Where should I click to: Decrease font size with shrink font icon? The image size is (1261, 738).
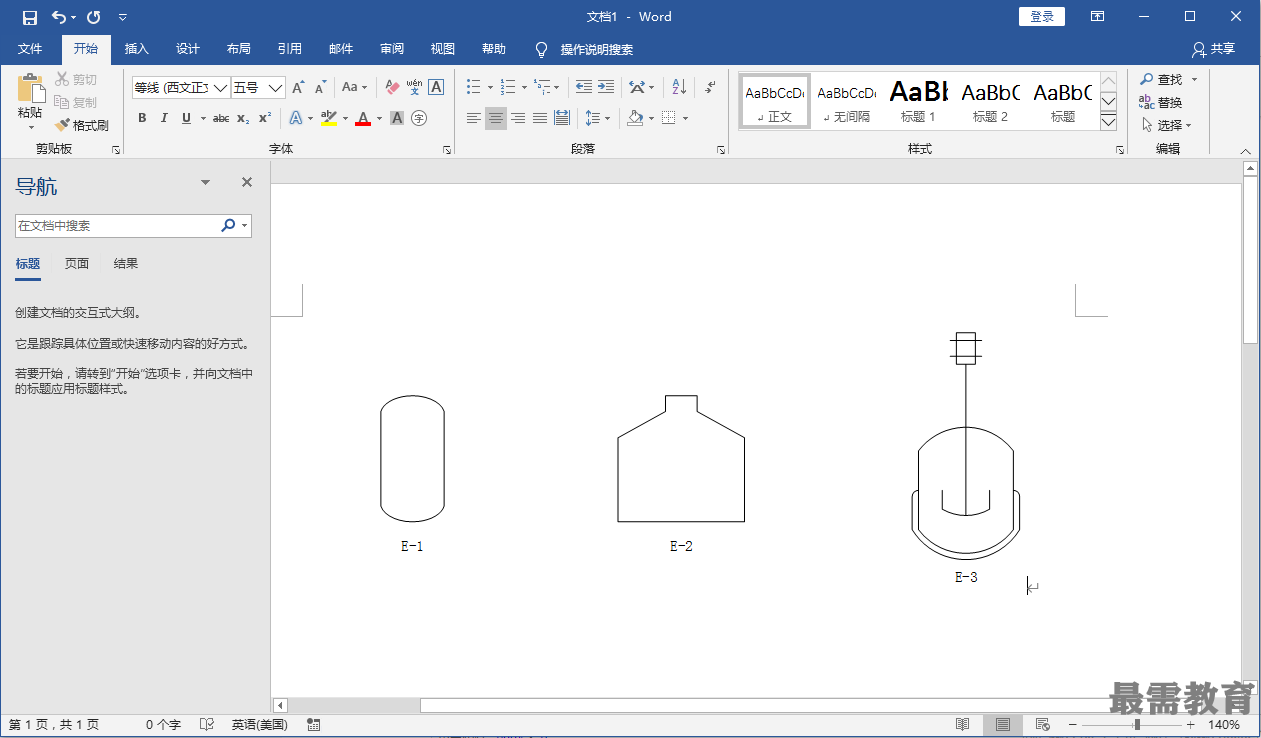[320, 88]
